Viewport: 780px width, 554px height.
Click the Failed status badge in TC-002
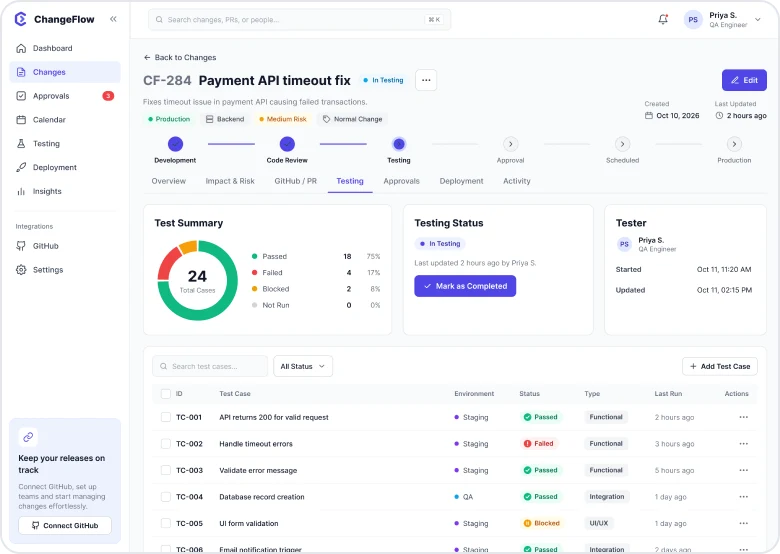click(539, 444)
